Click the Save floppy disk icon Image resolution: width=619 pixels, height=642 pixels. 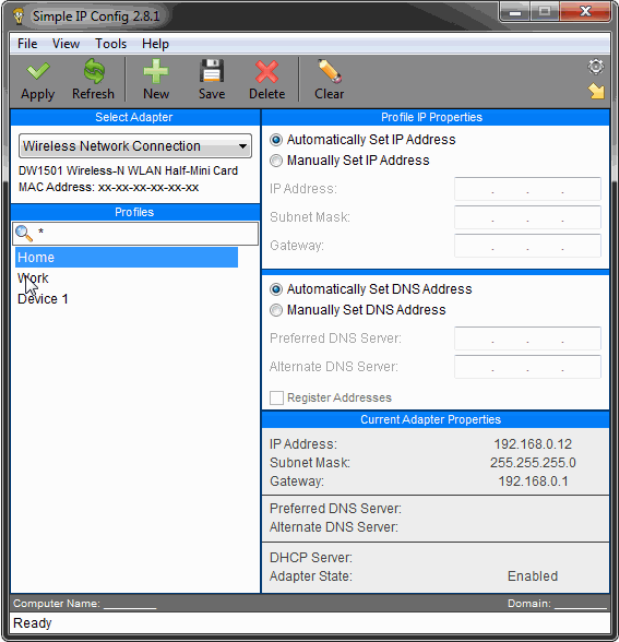pos(212,71)
